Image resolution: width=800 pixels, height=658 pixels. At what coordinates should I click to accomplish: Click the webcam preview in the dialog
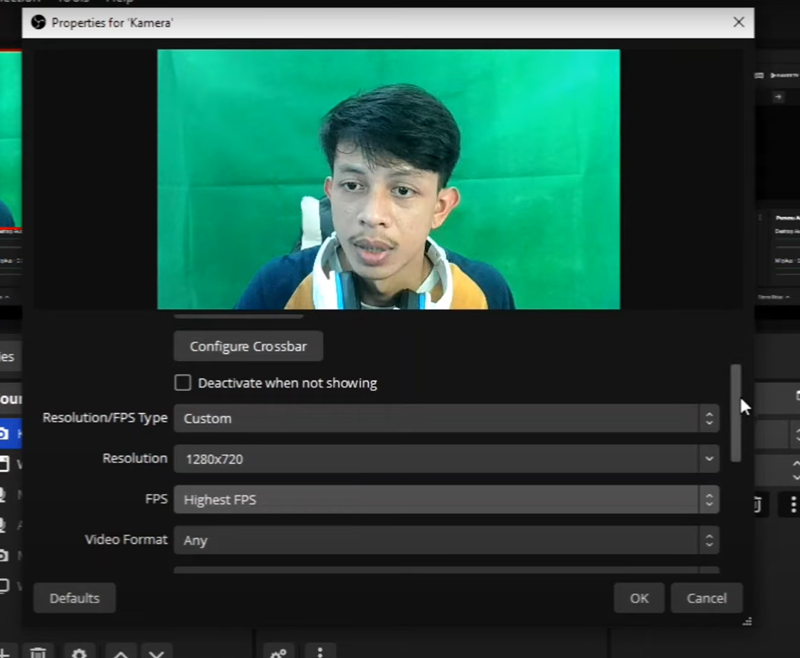point(388,180)
